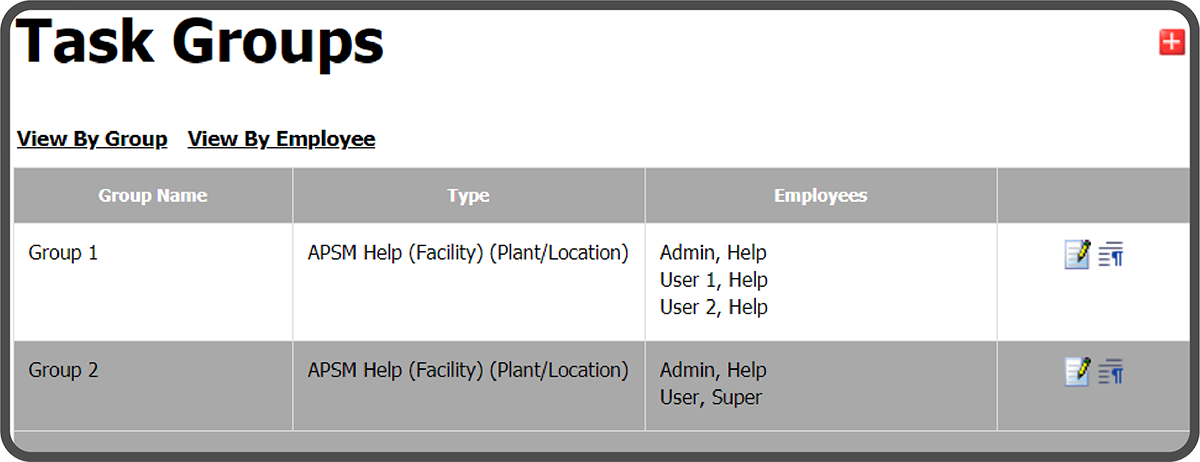Click the Task Groups page heading
This screenshot has width=1200, height=462.
200,41
